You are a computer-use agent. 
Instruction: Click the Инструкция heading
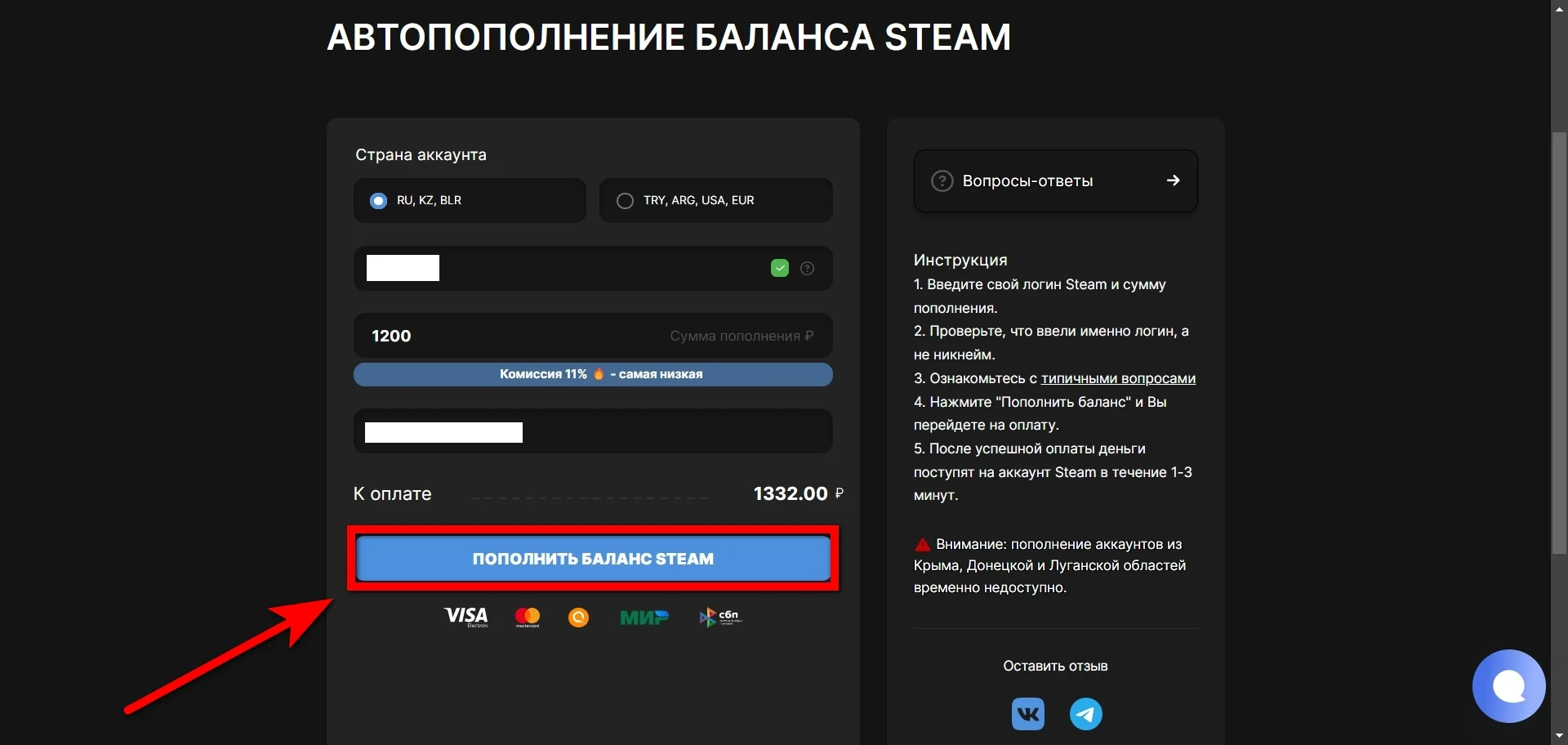coord(960,260)
